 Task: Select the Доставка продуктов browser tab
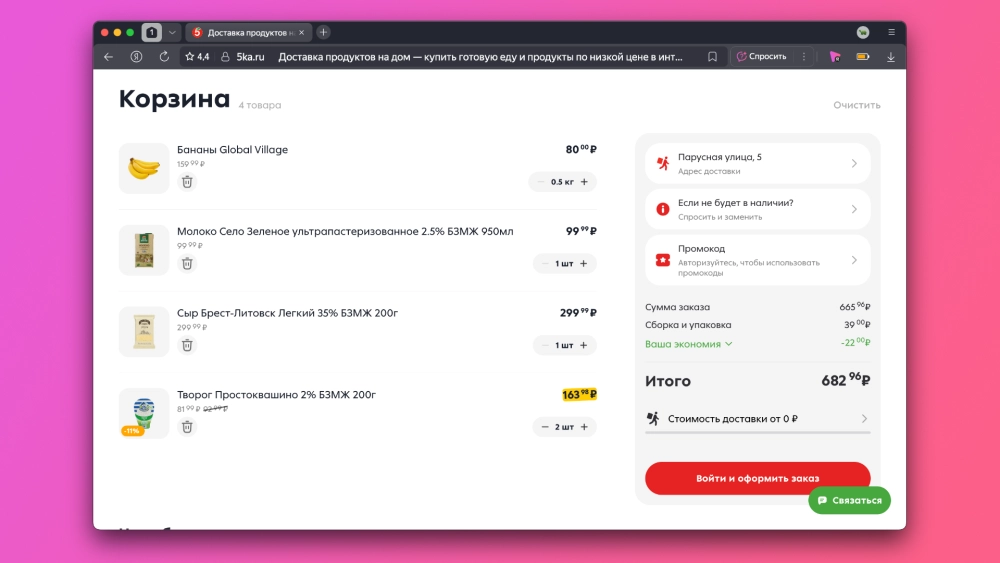click(245, 32)
